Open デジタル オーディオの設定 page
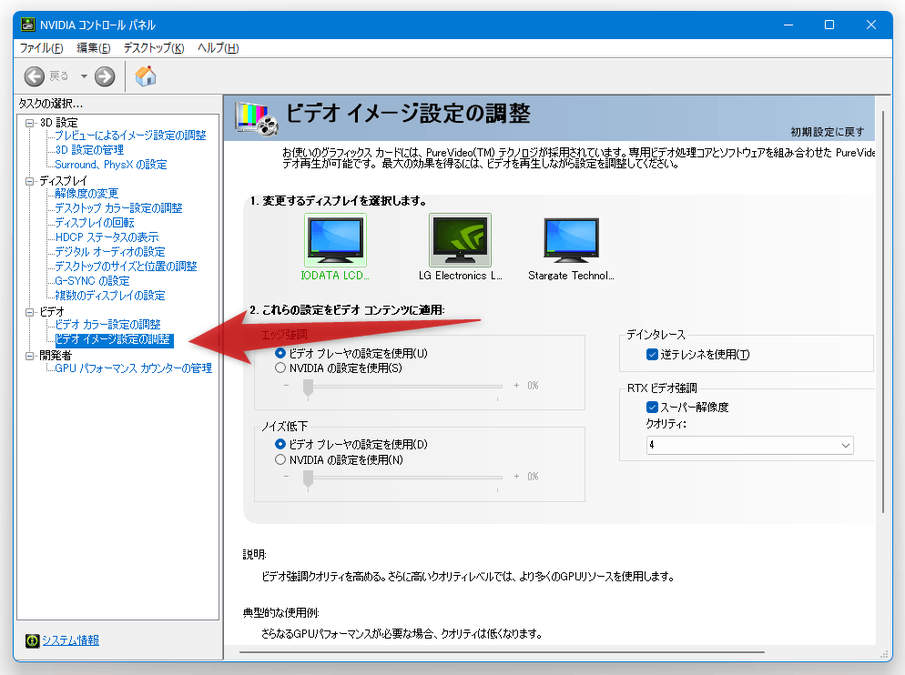The height and width of the screenshot is (675, 905). click(x=110, y=252)
